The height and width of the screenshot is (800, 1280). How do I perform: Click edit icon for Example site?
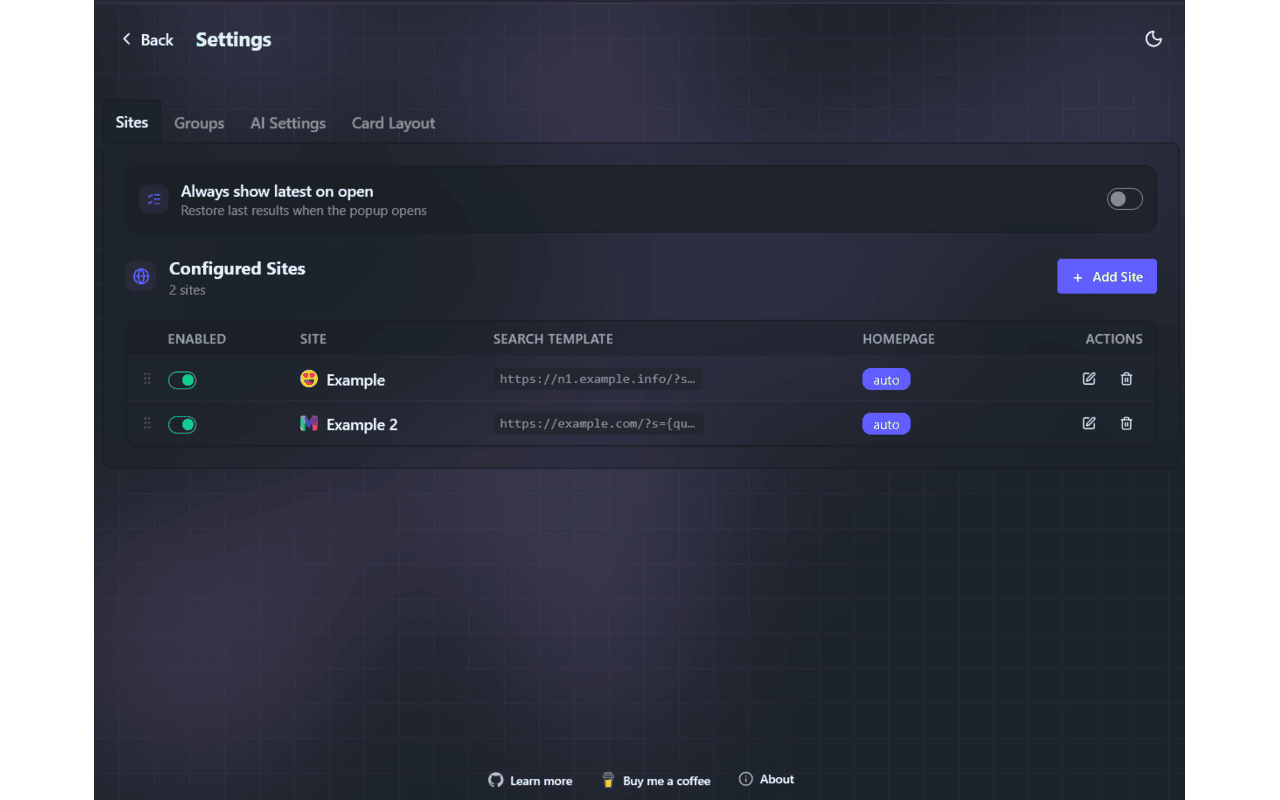pyautogui.click(x=1089, y=379)
